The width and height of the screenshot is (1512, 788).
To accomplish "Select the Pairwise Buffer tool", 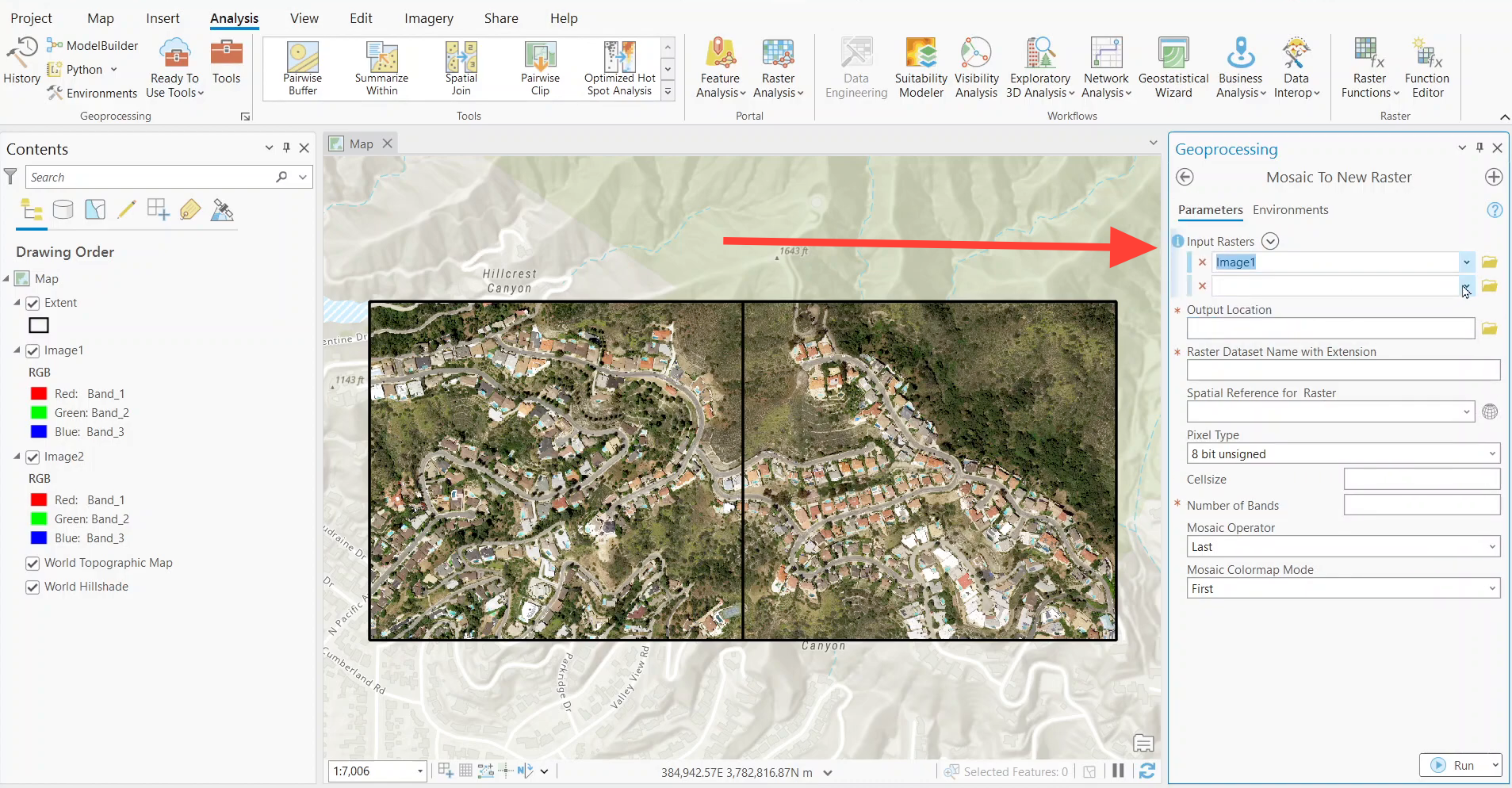I will click(303, 68).
